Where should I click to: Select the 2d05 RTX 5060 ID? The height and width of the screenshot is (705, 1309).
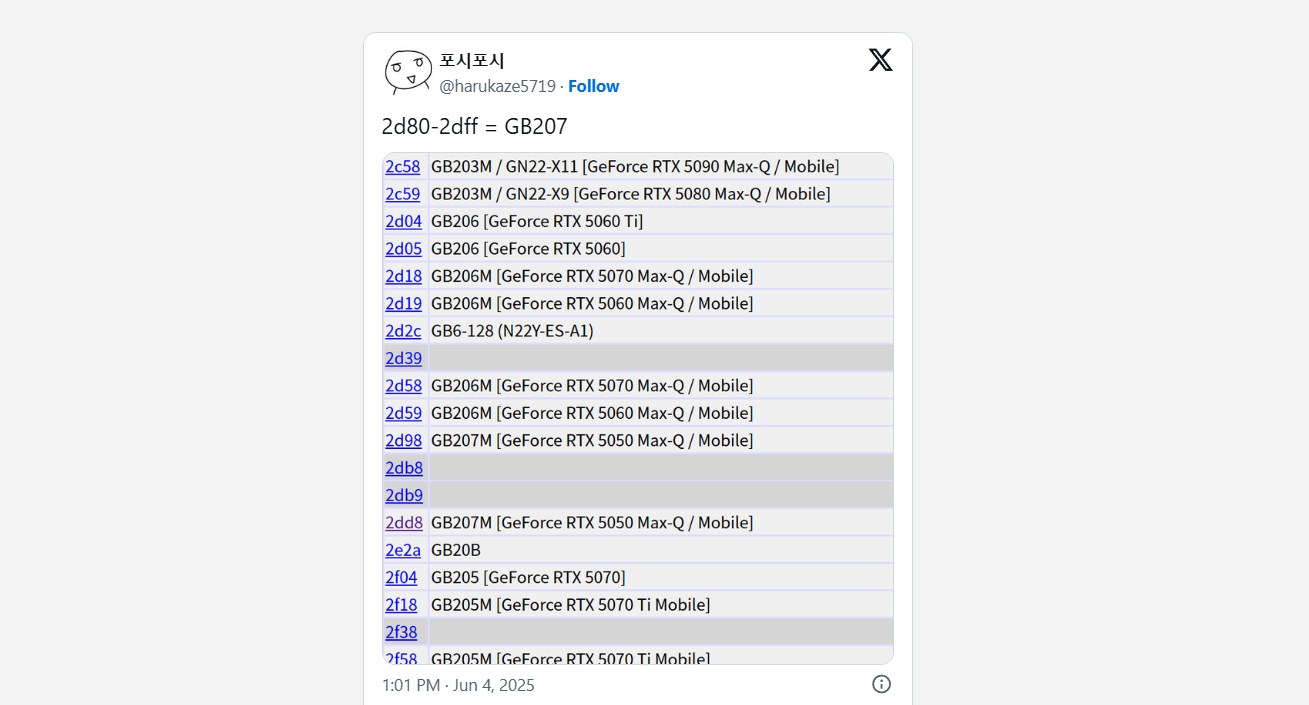pyautogui.click(x=403, y=248)
